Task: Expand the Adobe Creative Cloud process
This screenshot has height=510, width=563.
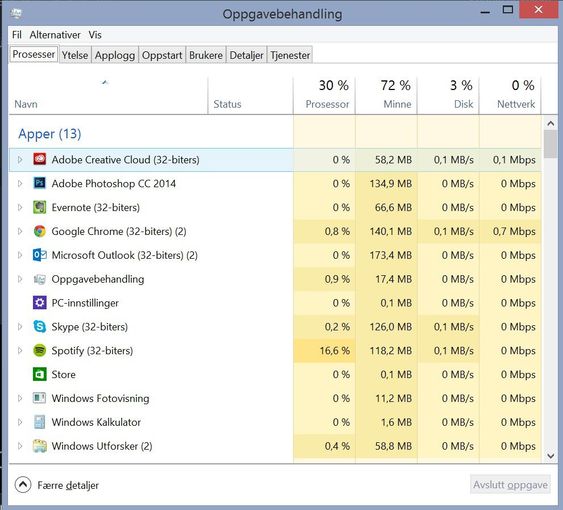Action: point(20,159)
